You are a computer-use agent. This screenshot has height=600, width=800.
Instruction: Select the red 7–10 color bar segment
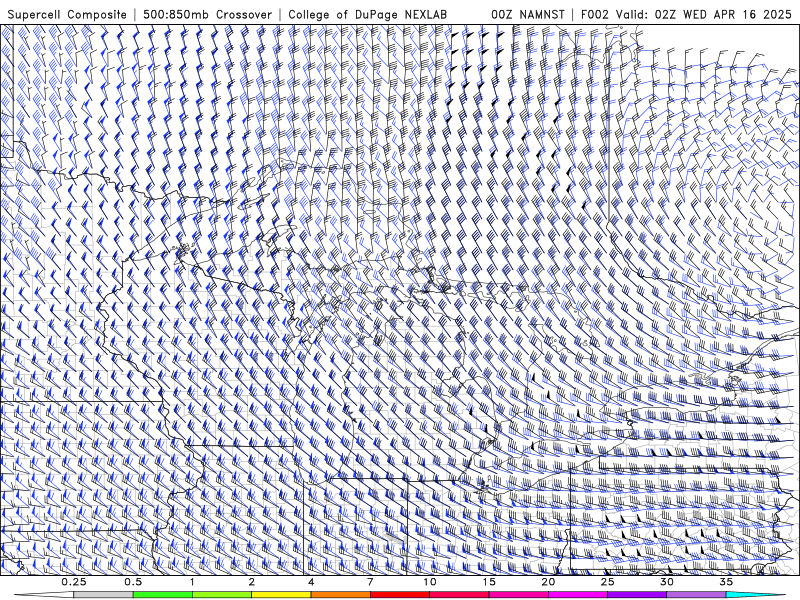pos(400,595)
